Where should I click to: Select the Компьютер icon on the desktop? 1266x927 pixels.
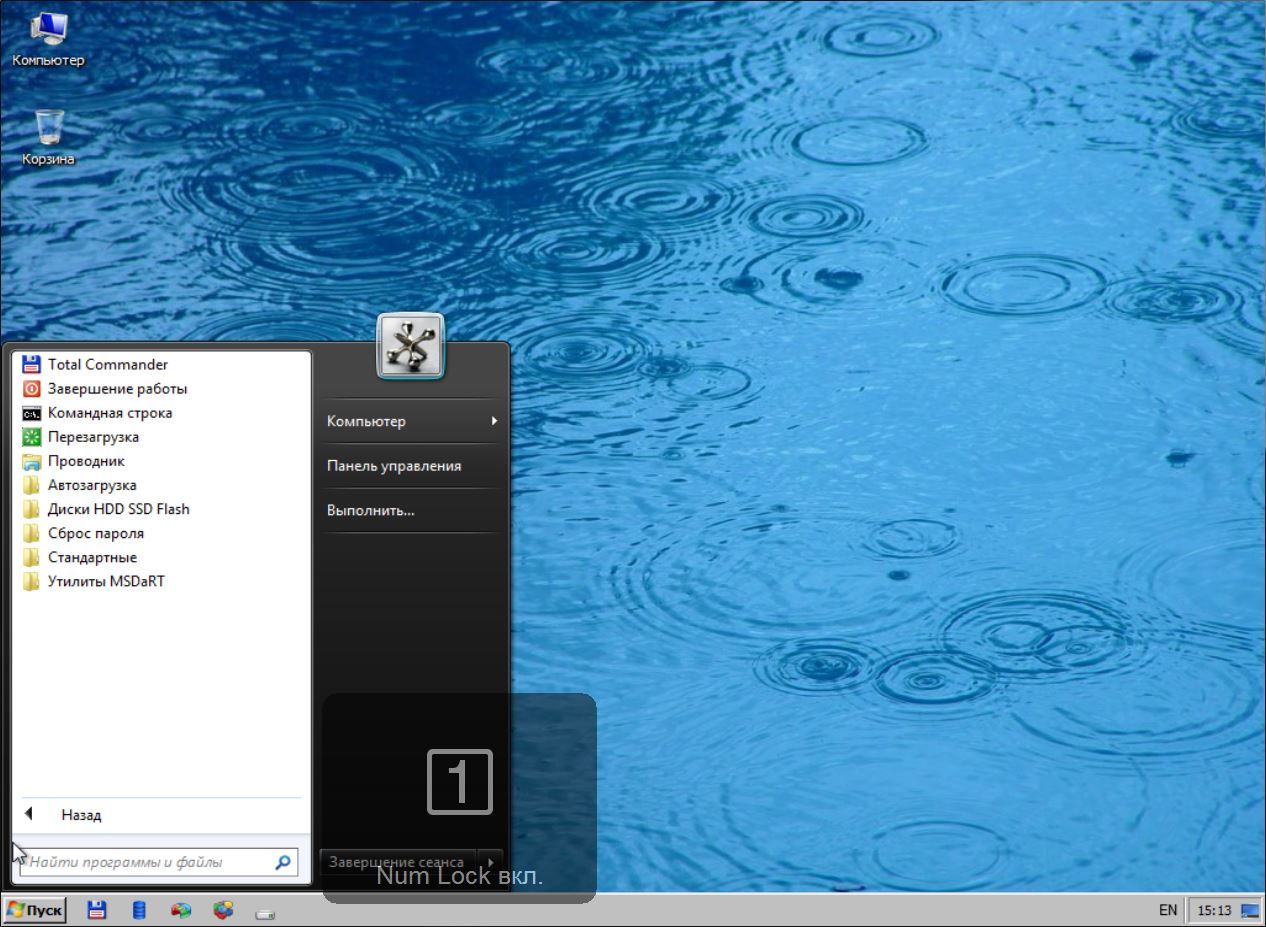click(48, 40)
